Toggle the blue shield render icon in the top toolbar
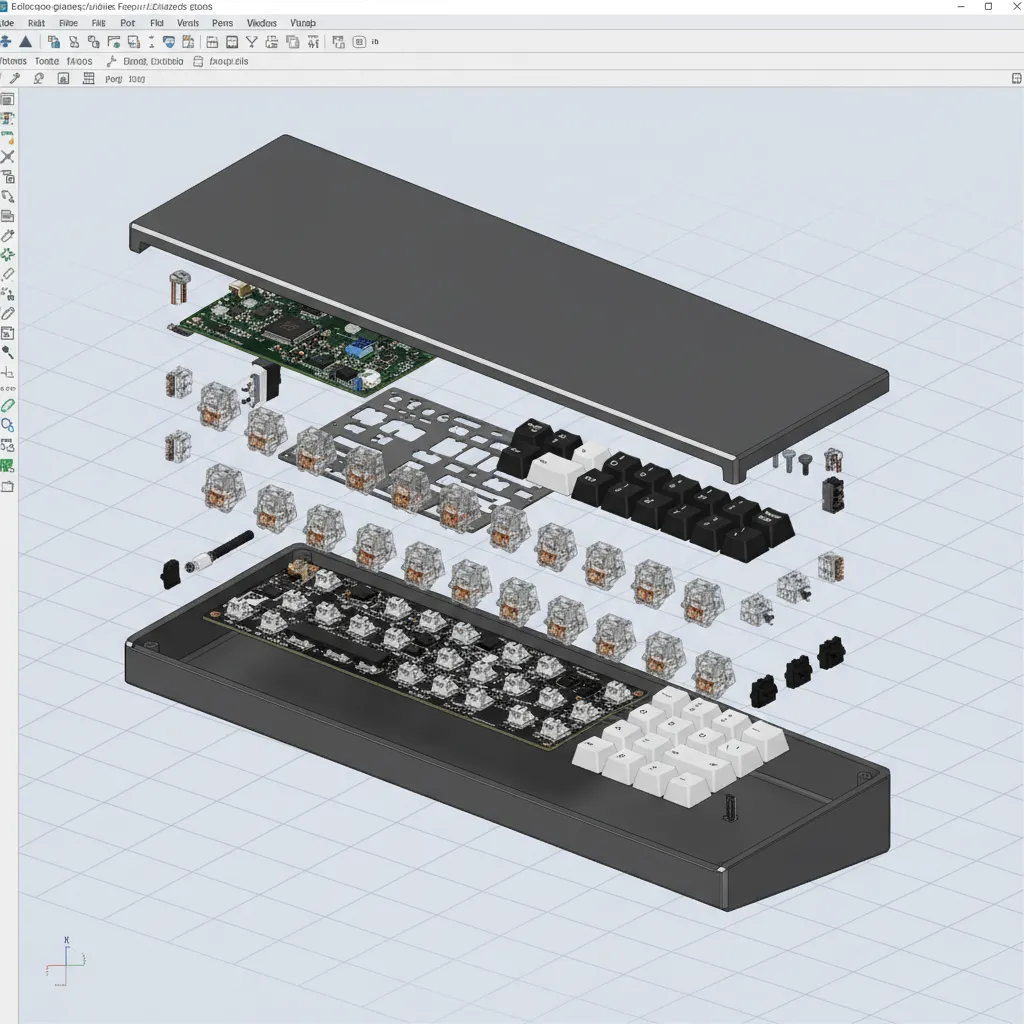The image size is (1024, 1024). point(168,42)
